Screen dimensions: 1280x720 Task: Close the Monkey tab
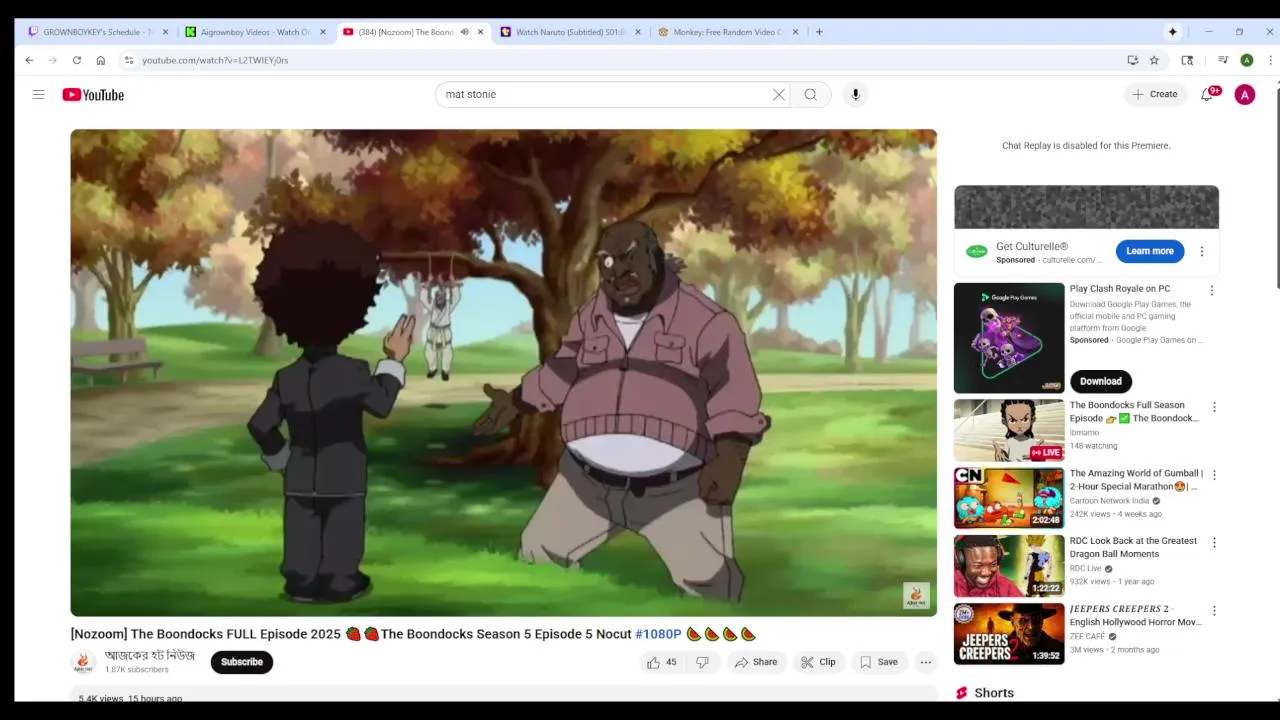pos(795,32)
